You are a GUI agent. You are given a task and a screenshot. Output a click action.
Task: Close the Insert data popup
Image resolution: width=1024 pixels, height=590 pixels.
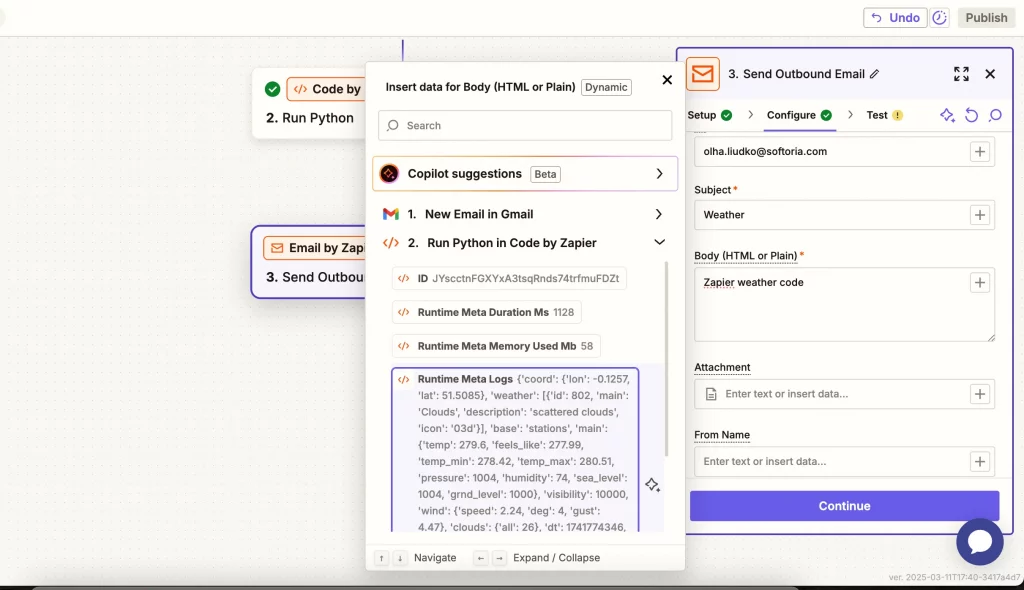click(x=667, y=80)
